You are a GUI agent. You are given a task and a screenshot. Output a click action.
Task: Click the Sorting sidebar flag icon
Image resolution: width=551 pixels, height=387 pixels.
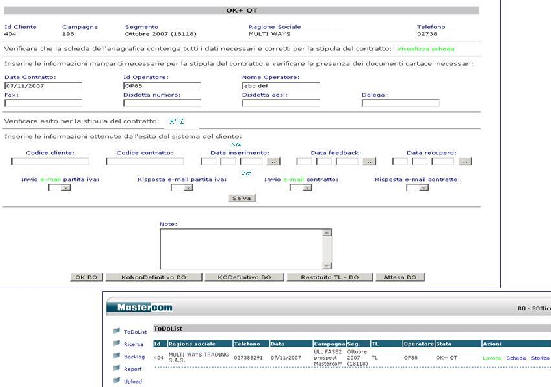click(116, 356)
